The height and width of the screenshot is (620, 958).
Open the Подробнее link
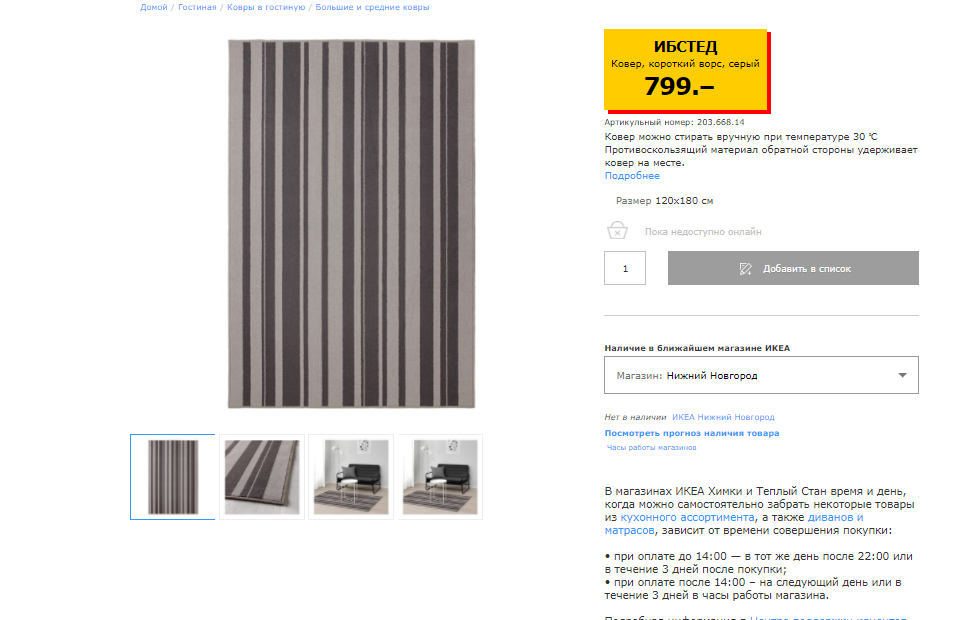click(x=632, y=176)
